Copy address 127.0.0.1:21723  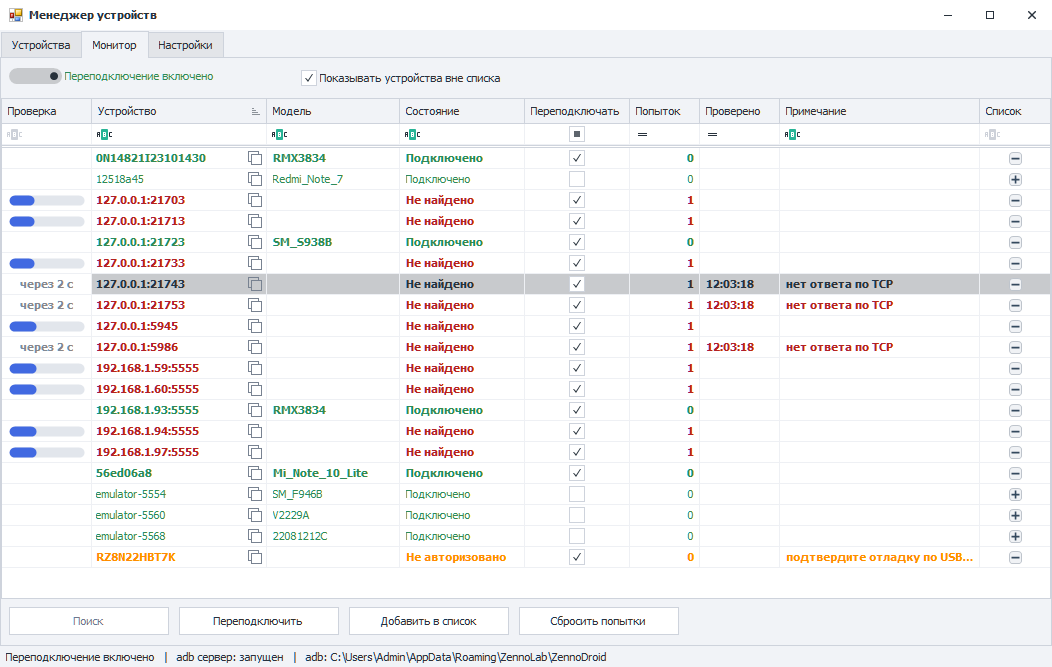point(255,242)
